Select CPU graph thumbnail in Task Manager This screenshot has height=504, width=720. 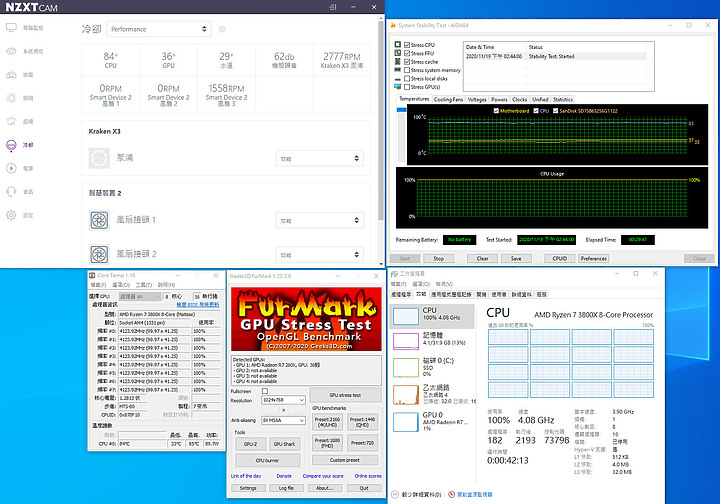click(x=406, y=316)
